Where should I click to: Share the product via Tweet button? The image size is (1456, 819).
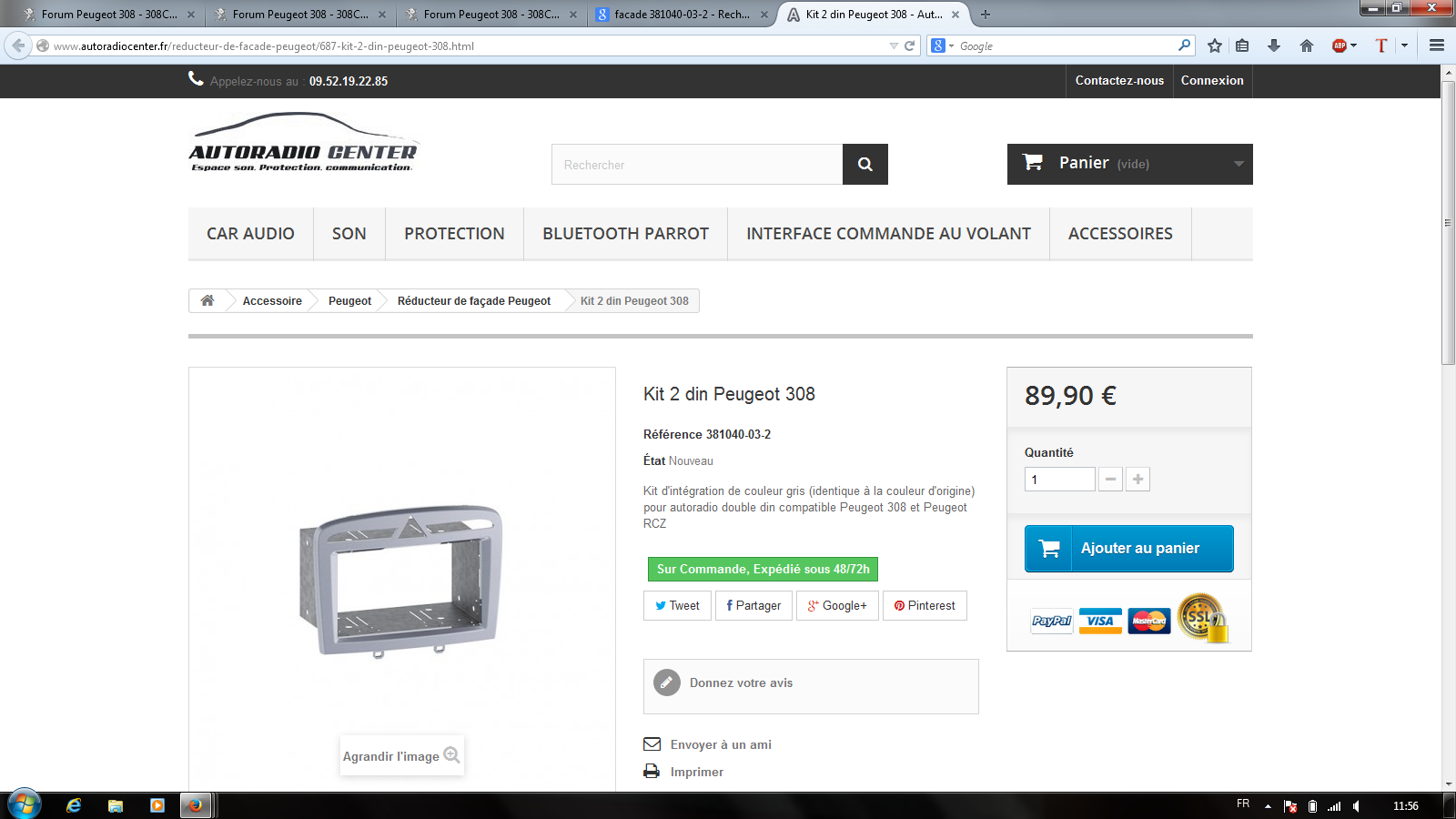point(677,606)
